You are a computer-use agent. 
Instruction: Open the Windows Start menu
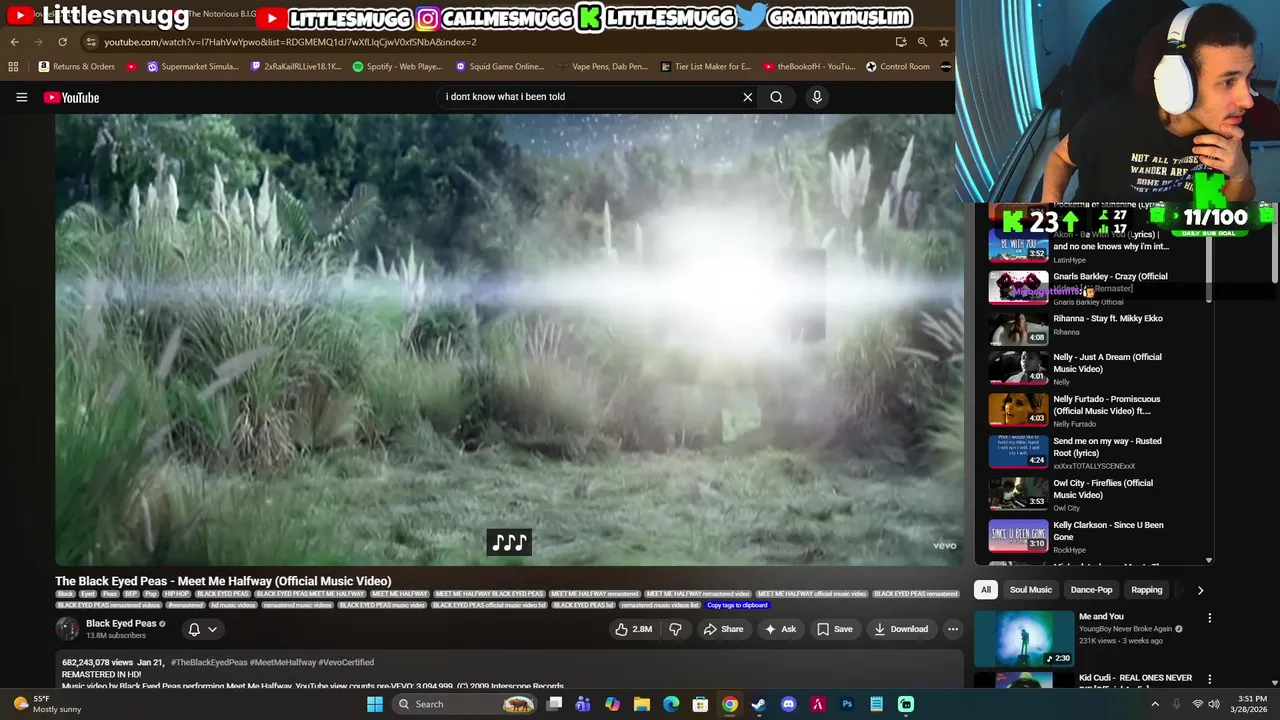(x=374, y=704)
